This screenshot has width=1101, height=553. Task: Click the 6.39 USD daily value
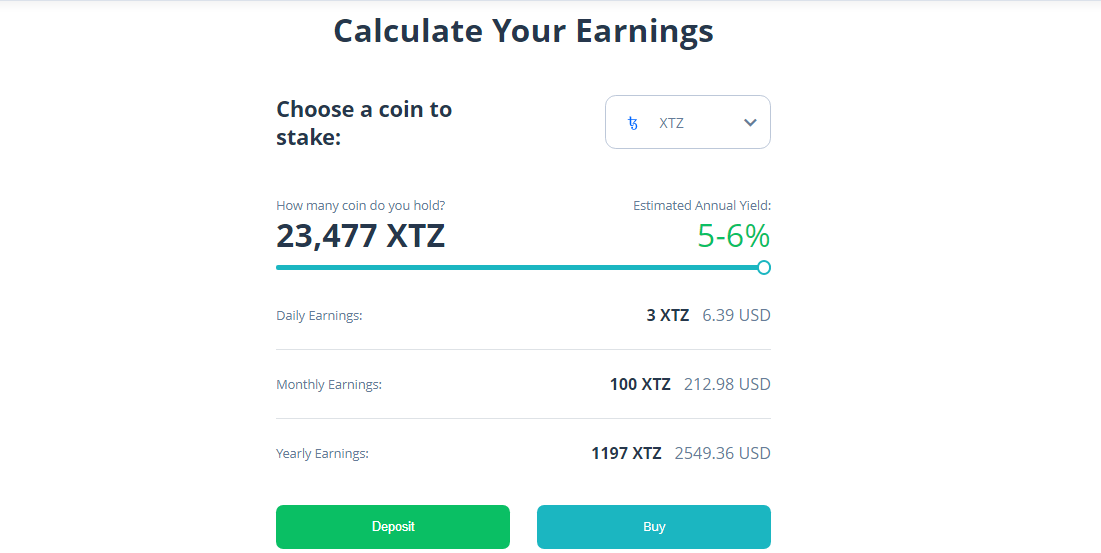pyautogui.click(x=737, y=315)
